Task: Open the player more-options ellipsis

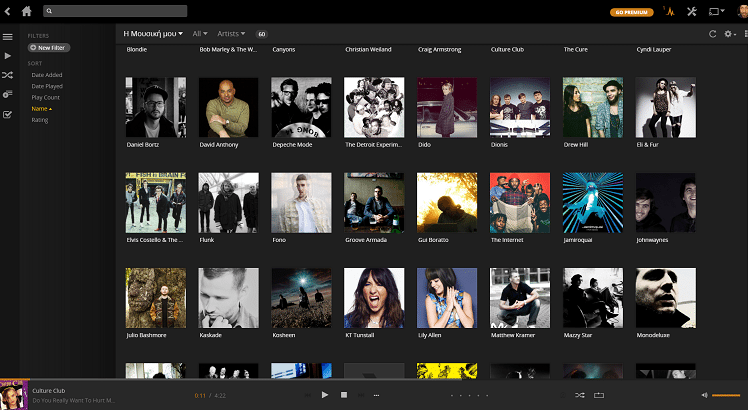Action: pos(376,395)
